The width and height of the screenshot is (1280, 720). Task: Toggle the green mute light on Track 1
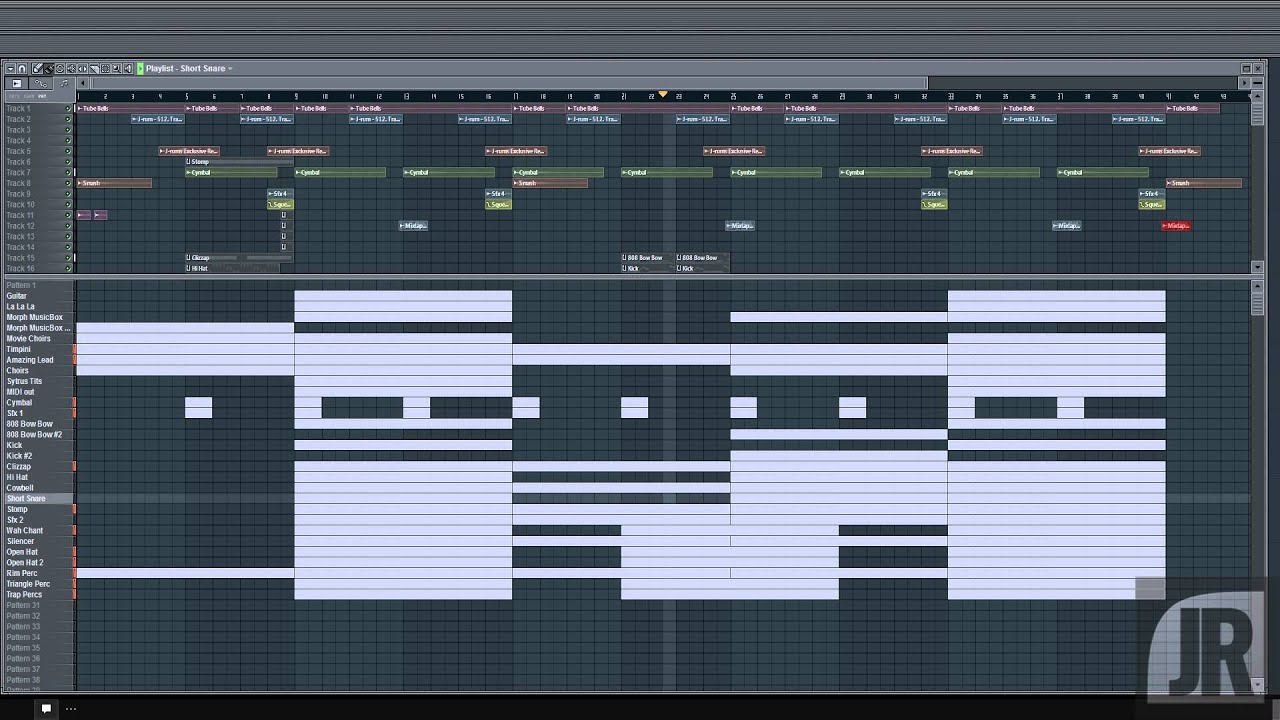(x=68, y=108)
